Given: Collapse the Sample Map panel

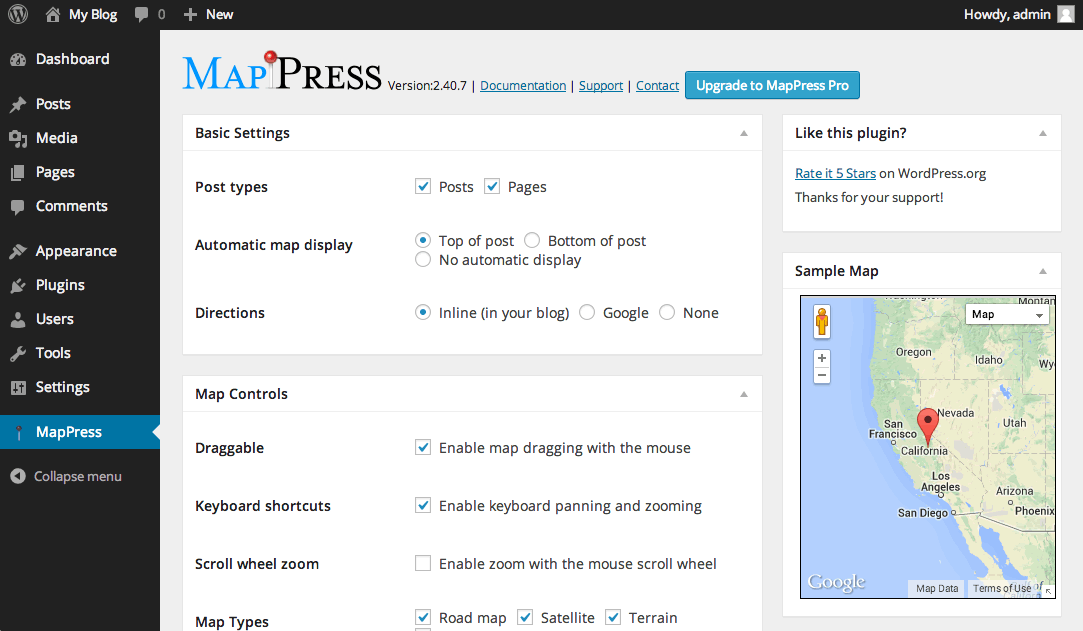Looking at the screenshot, I should click(1043, 271).
